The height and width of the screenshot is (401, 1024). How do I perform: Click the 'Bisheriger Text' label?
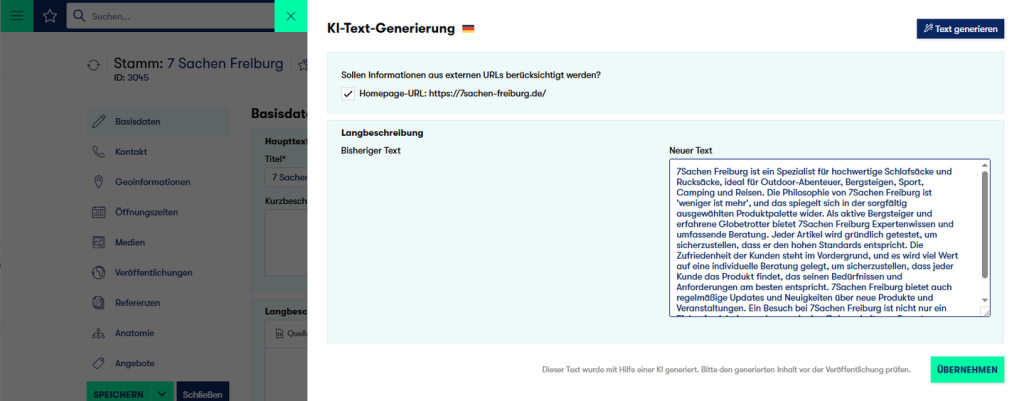(x=371, y=150)
